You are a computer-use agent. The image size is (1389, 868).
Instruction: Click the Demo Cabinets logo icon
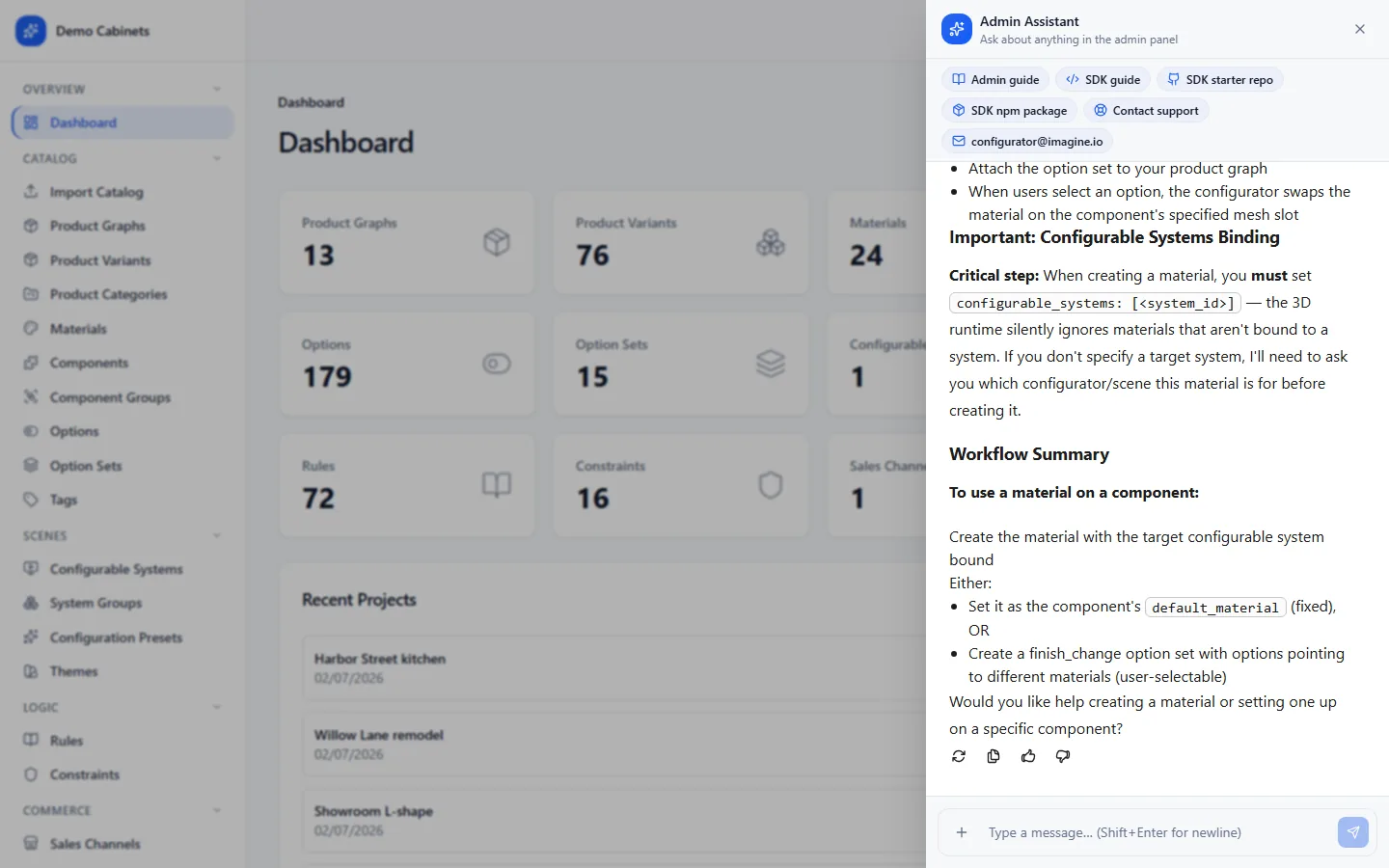[x=31, y=31]
